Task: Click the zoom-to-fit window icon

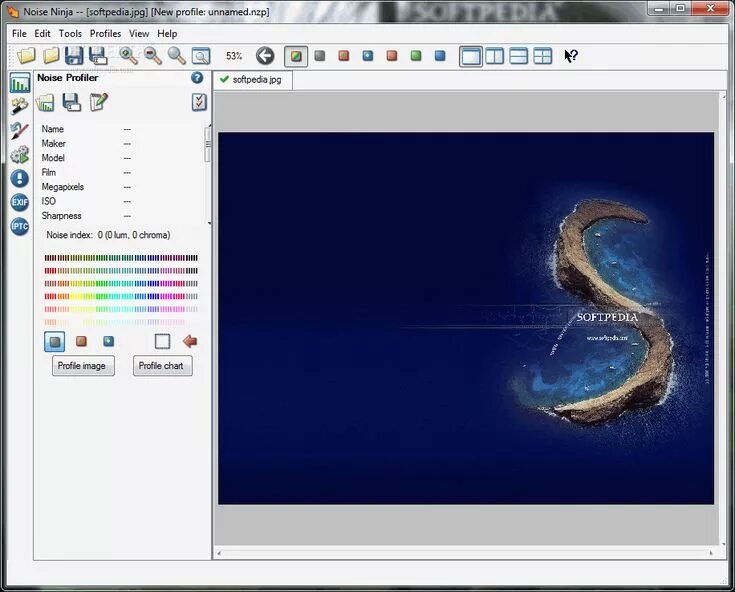Action: coord(201,56)
